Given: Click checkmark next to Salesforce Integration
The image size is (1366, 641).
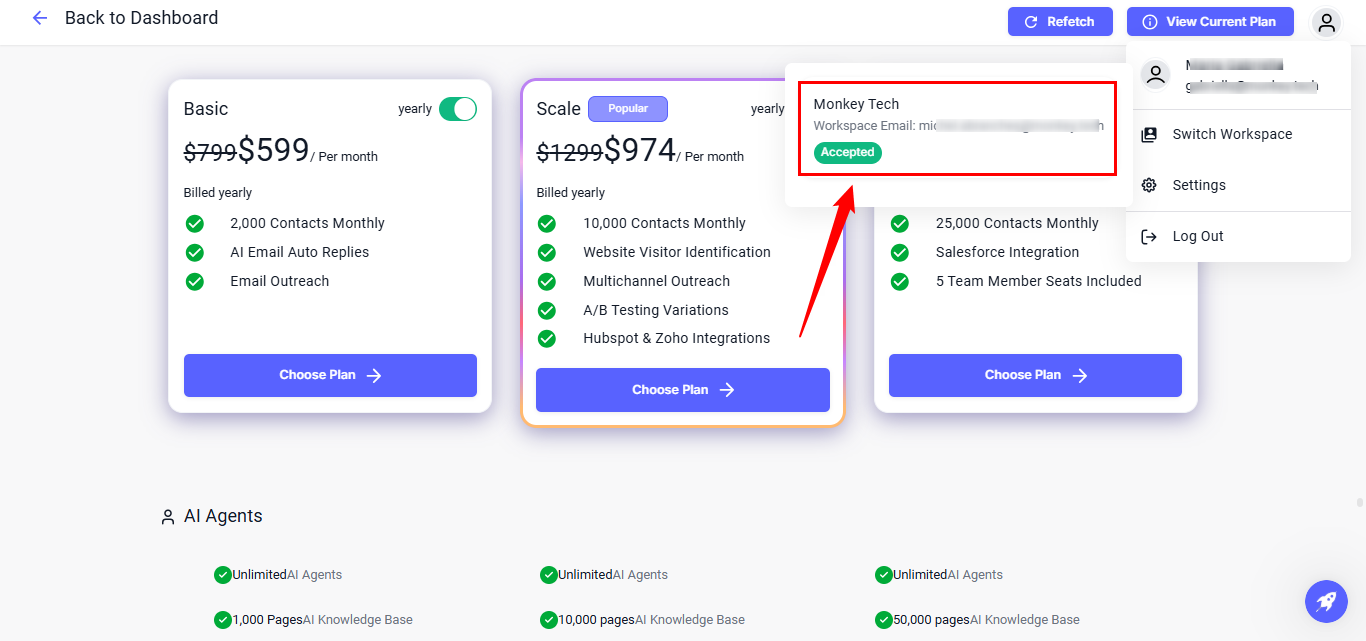Looking at the screenshot, I should coord(900,252).
